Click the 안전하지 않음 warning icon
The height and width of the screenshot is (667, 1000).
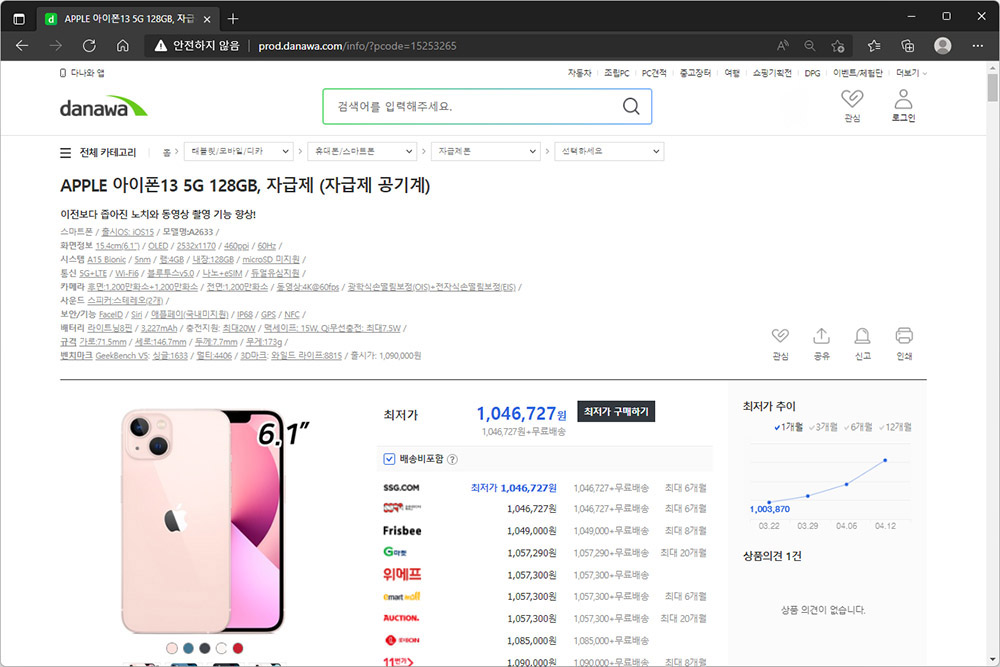click(x=161, y=45)
